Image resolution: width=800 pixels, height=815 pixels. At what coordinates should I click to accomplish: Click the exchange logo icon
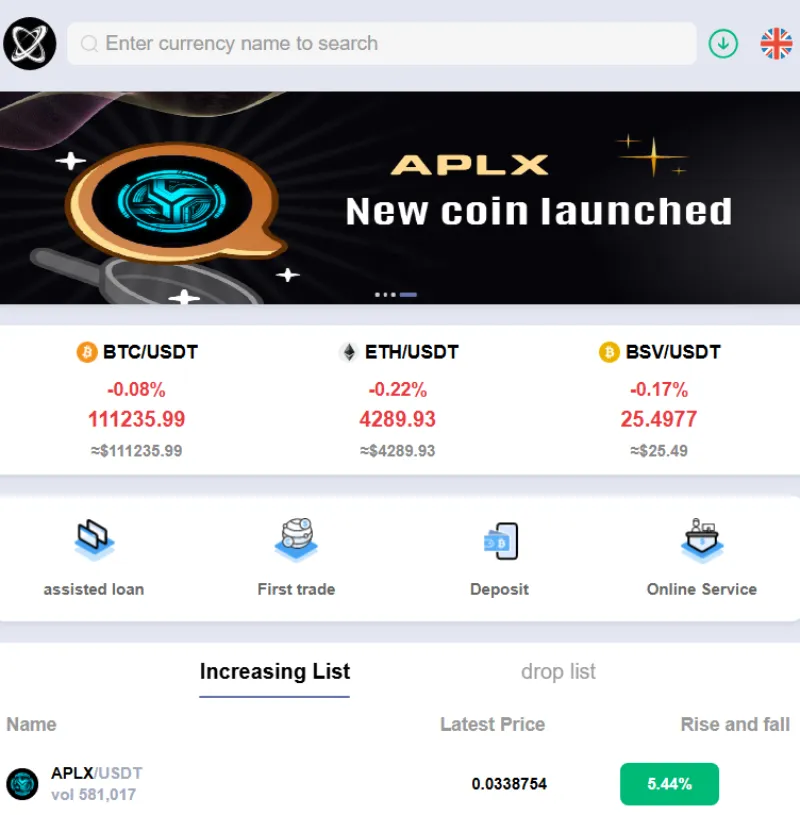30,43
